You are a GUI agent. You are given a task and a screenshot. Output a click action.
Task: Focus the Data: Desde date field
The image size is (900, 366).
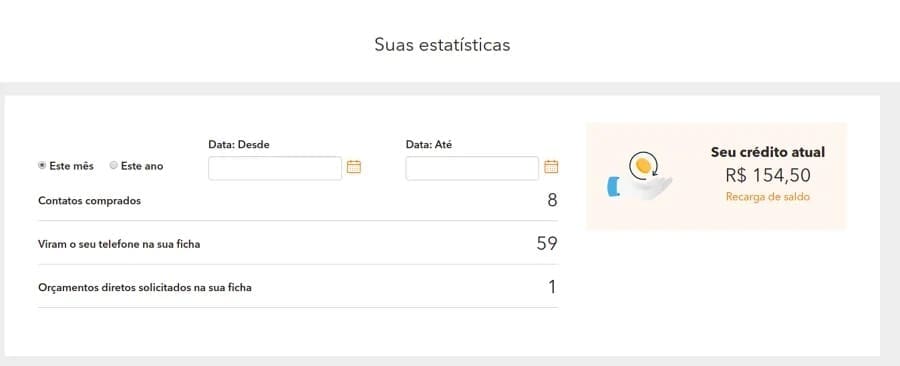coord(275,168)
